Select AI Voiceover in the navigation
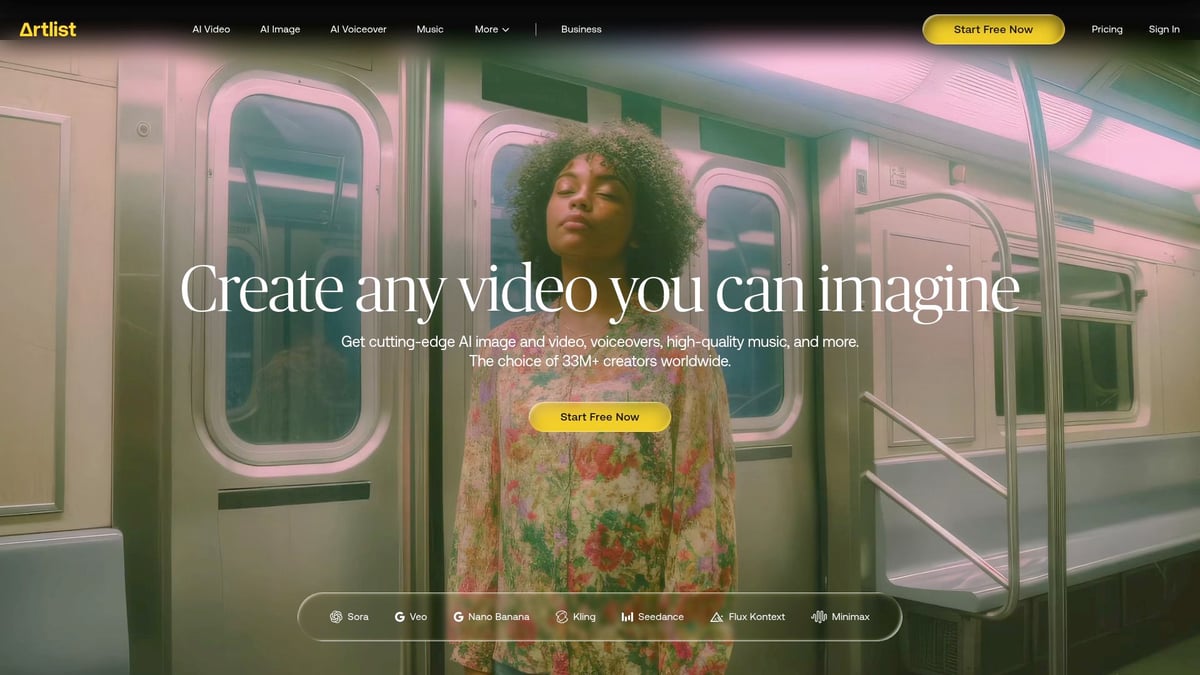Image resolution: width=1200 pixels, height=675 pixels. click(x=358, y=29)
